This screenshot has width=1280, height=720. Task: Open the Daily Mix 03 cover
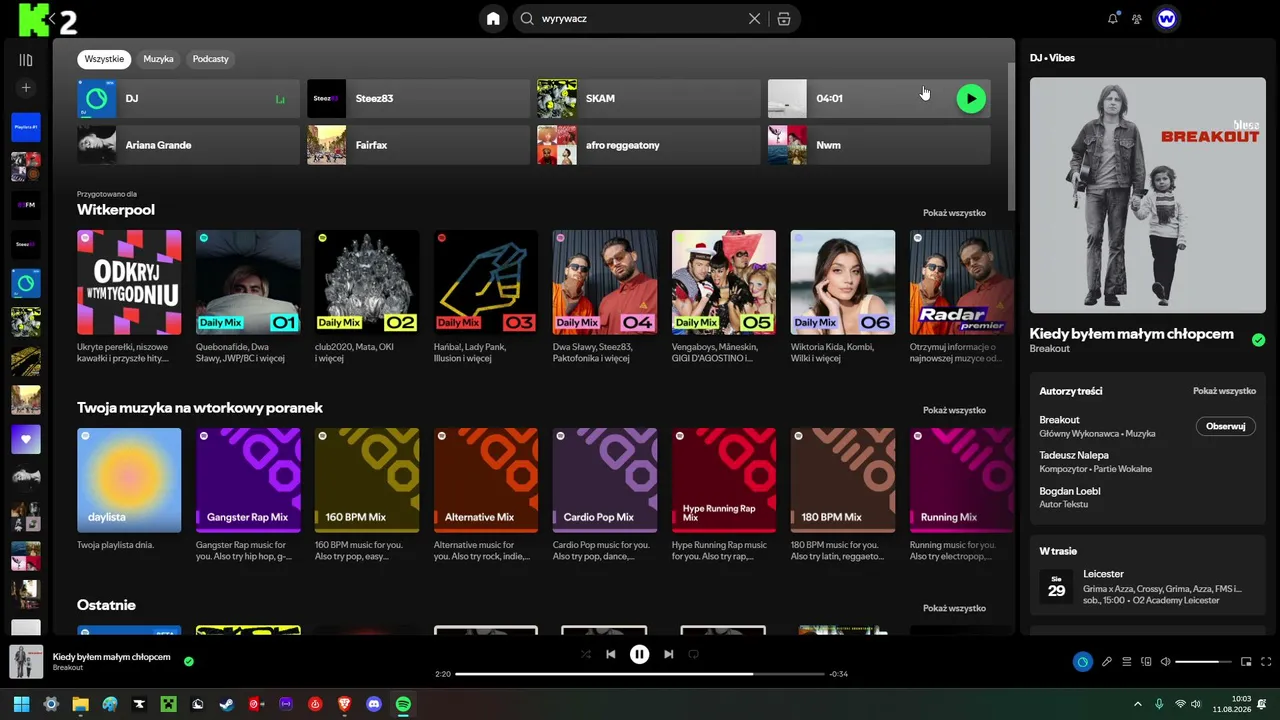486,282
